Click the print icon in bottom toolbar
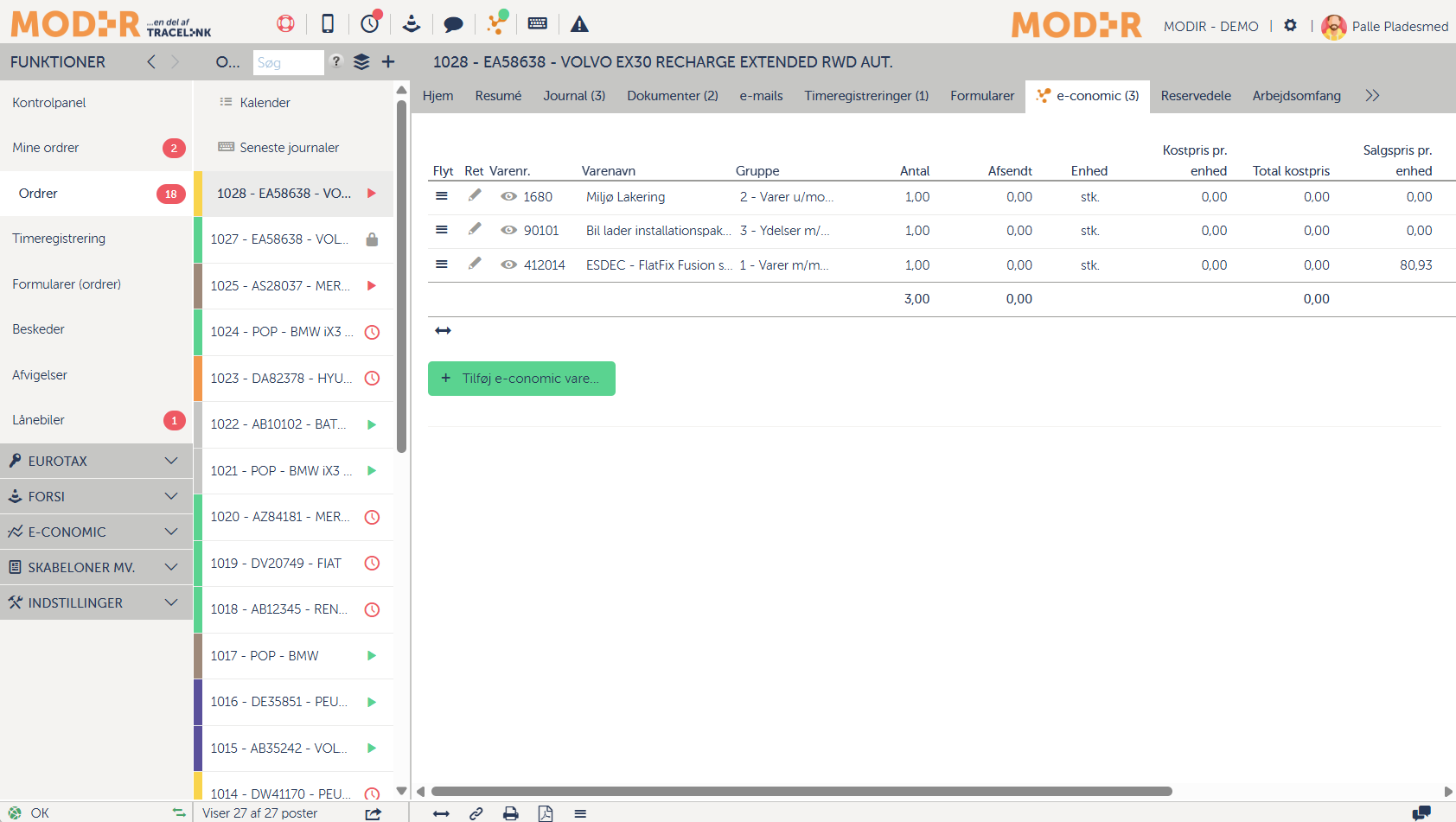 tap(511, 813)
